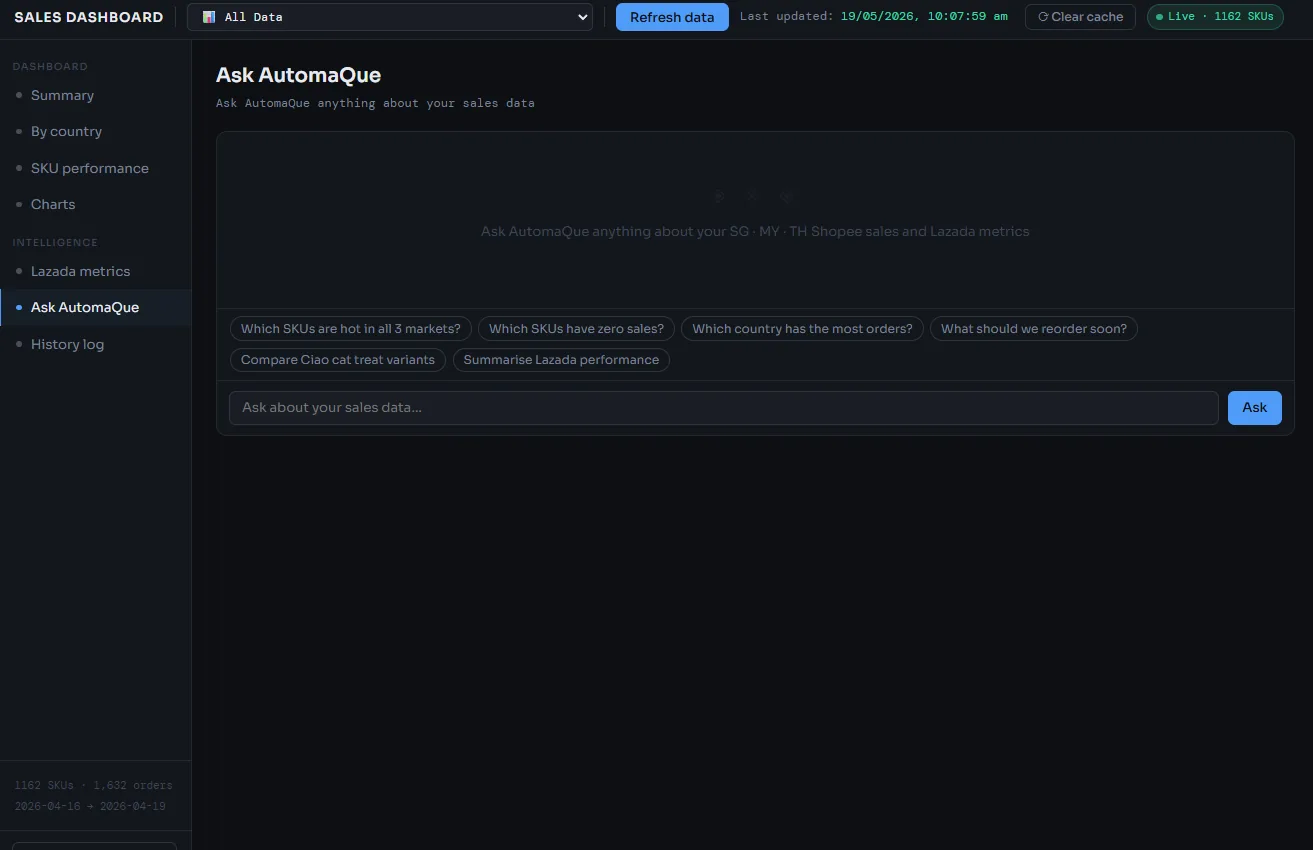Pick 'Which SKUs are hot in all 3 markets?' suggestion
The width and height of the screenshot is (1313, 850).
[x=351, y=329]
